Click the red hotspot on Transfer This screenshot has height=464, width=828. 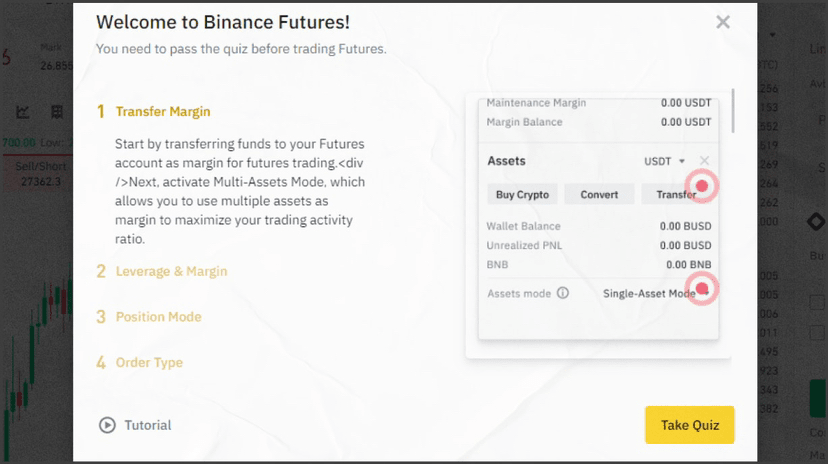[x=702, y=186]
